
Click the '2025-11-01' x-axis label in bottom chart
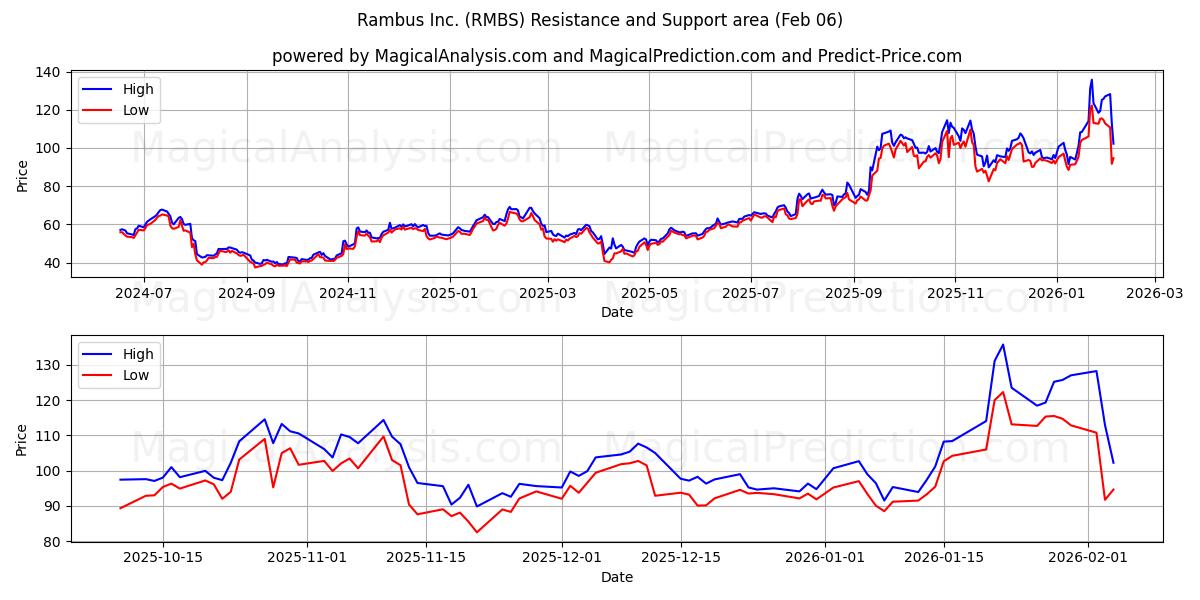(x=308, y=558)
